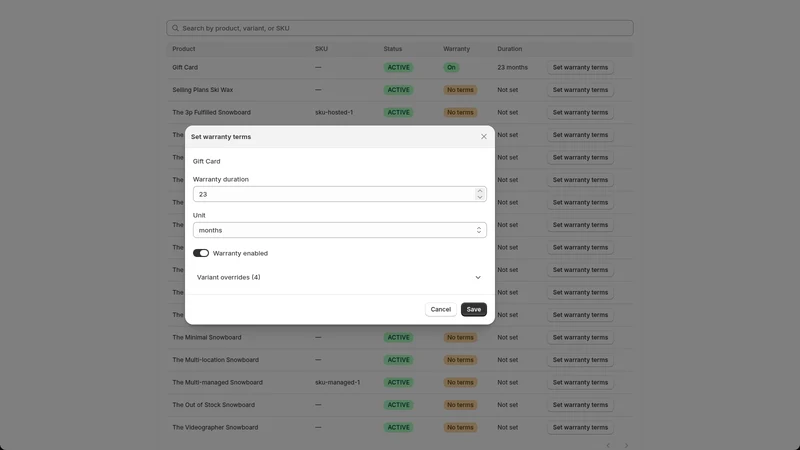Save the warranty terms
Screen dimensions: 800x450
point(473,310)
